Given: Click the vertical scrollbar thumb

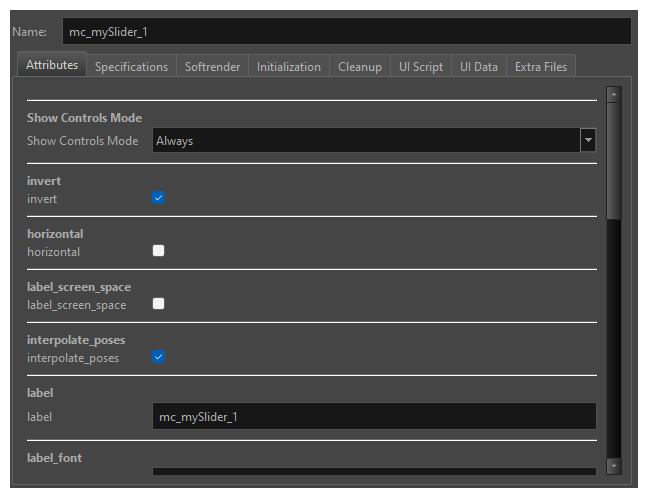Looking at the screenshot, I should (614, 161).
